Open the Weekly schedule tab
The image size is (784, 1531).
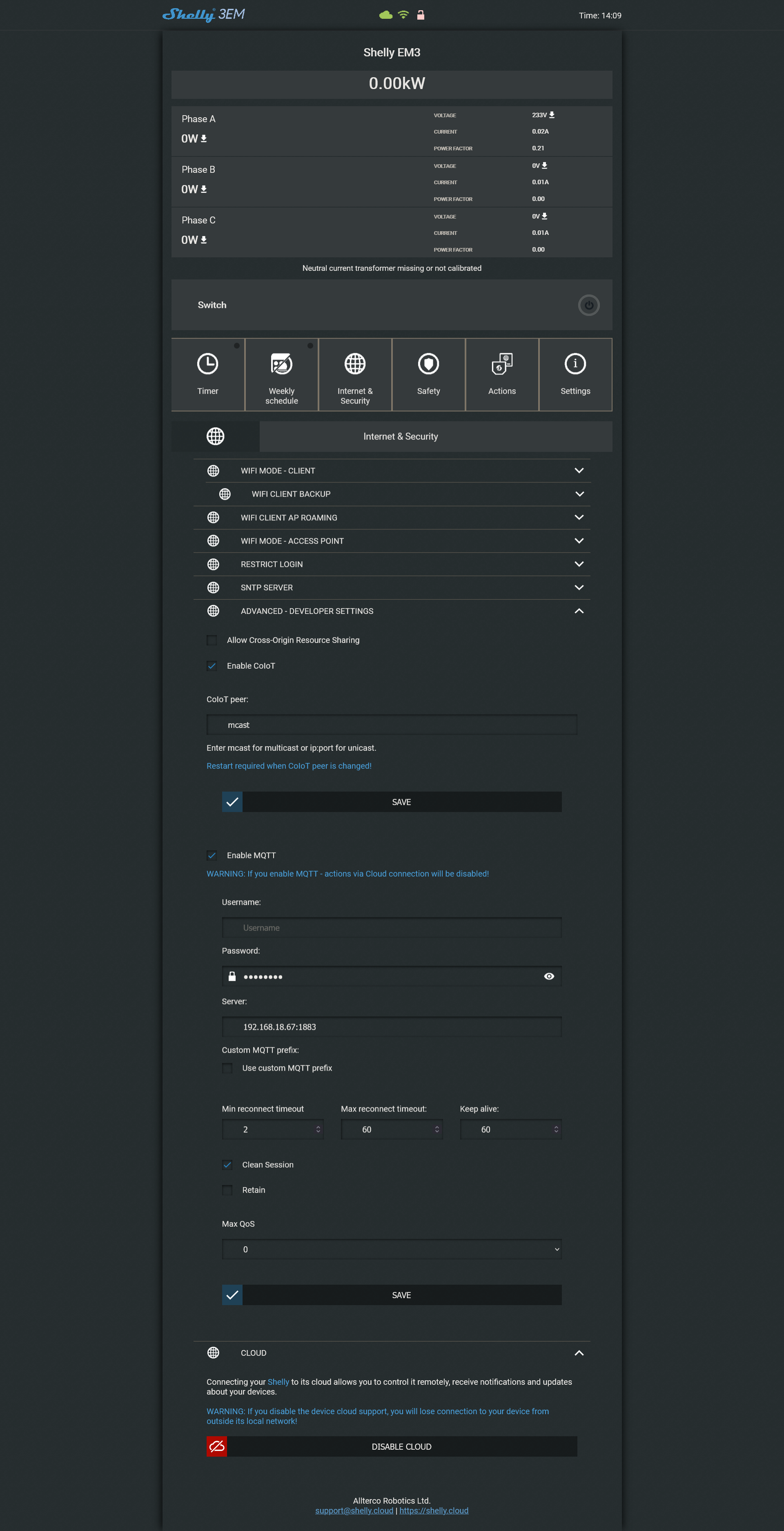click(281, 375)
